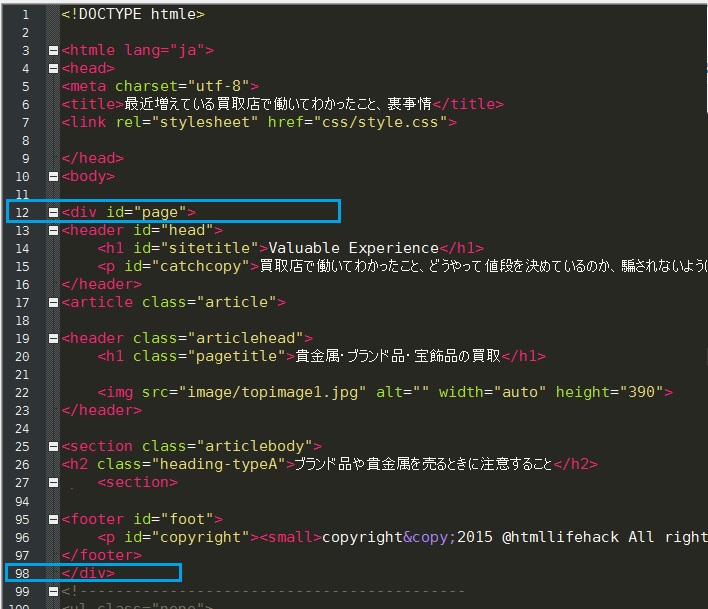Click the <small> tag on line 96
The height and width of the screenshot is (609, 708).
pos(291,537)
